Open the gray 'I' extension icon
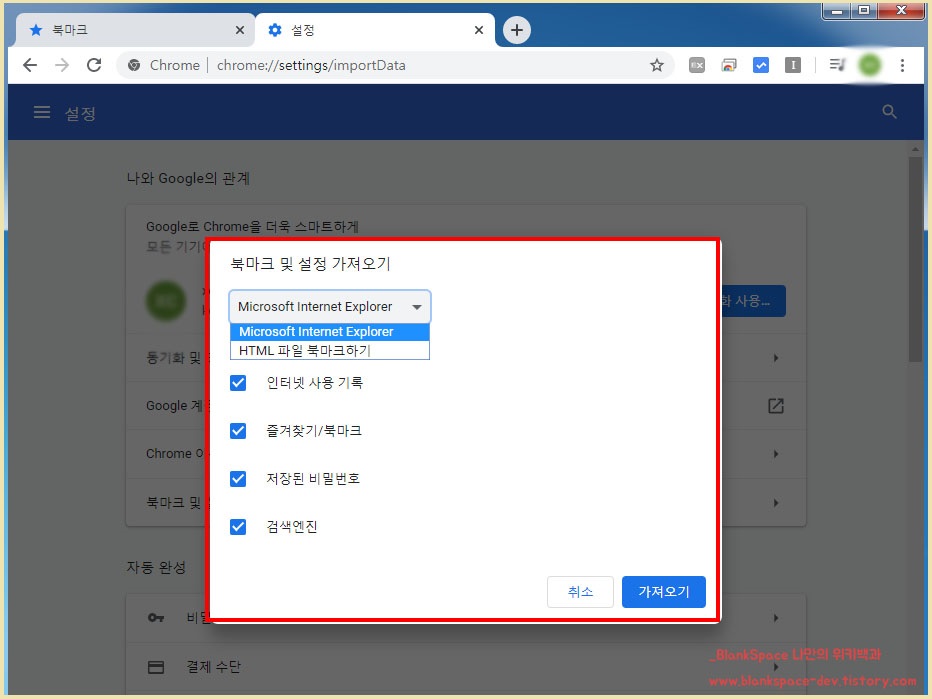 click(x=793, y=65)
